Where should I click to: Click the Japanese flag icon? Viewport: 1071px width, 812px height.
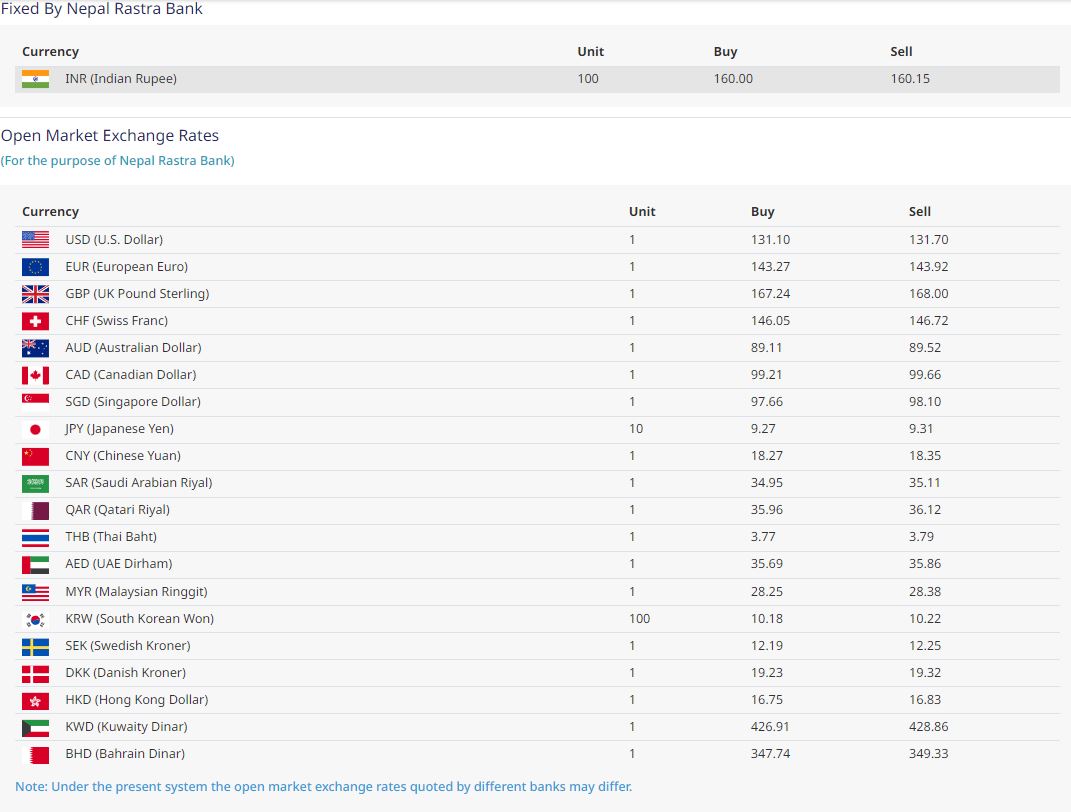pos(36,429)
